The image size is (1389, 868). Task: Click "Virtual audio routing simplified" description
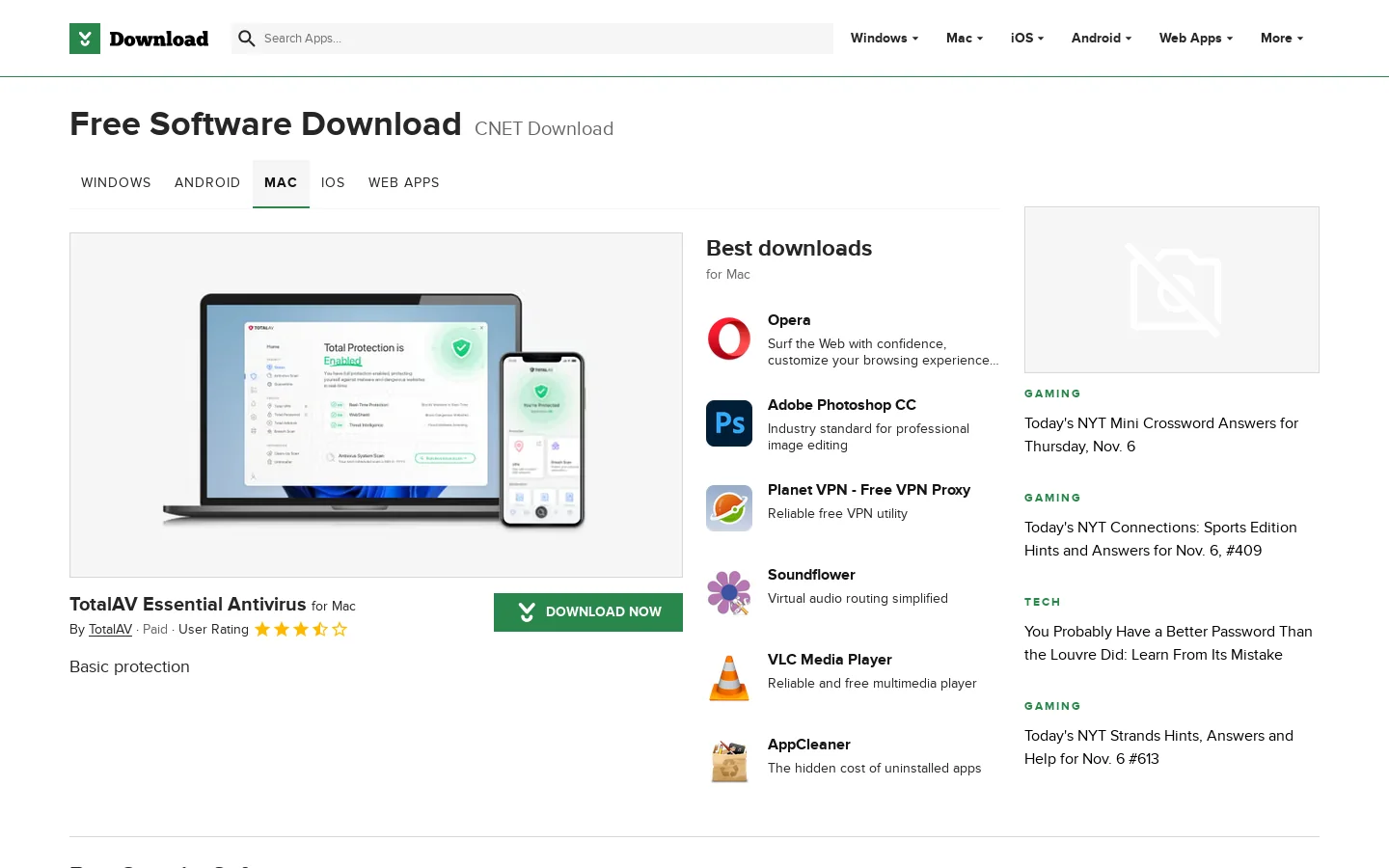click(x=858, y=599)
